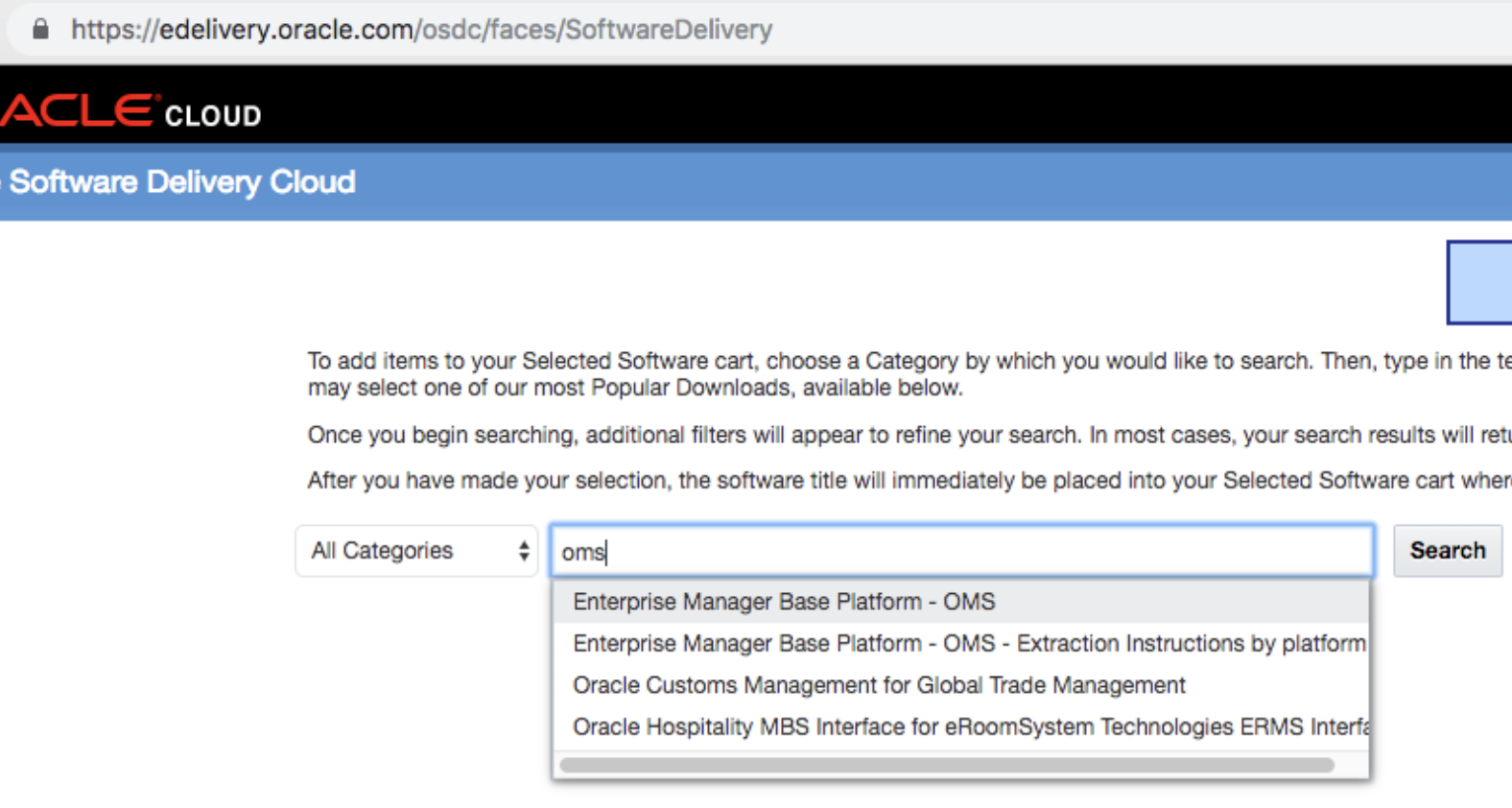Click the Oracle Cloud logo

130,112
